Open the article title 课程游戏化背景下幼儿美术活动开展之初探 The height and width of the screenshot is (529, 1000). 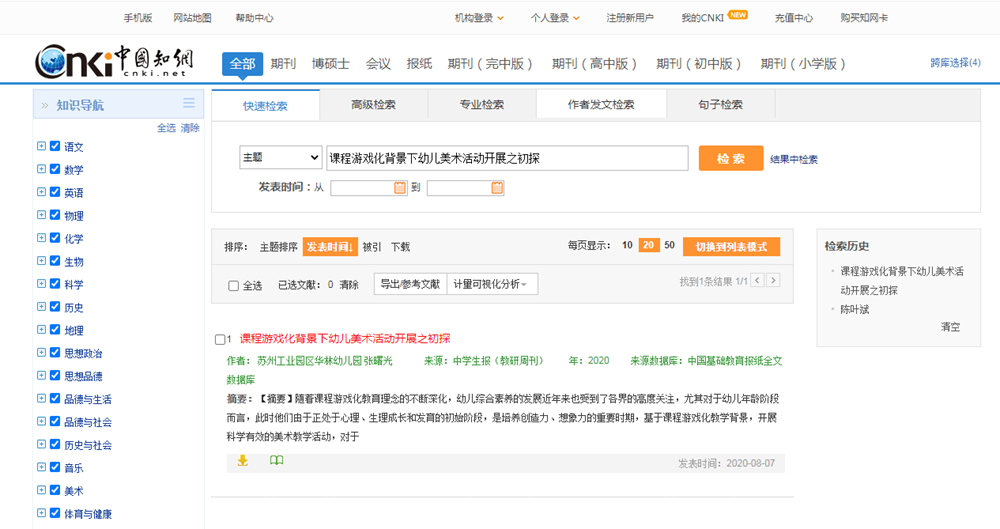[x=345, y=338]
